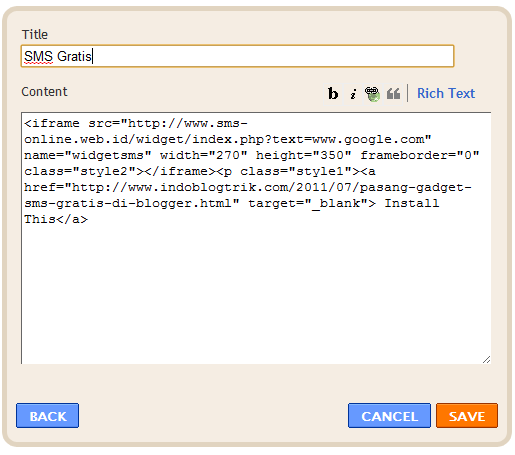Click the 'Title' field label
This screenshot has width=515, height=455.
[x=35, y=35]
